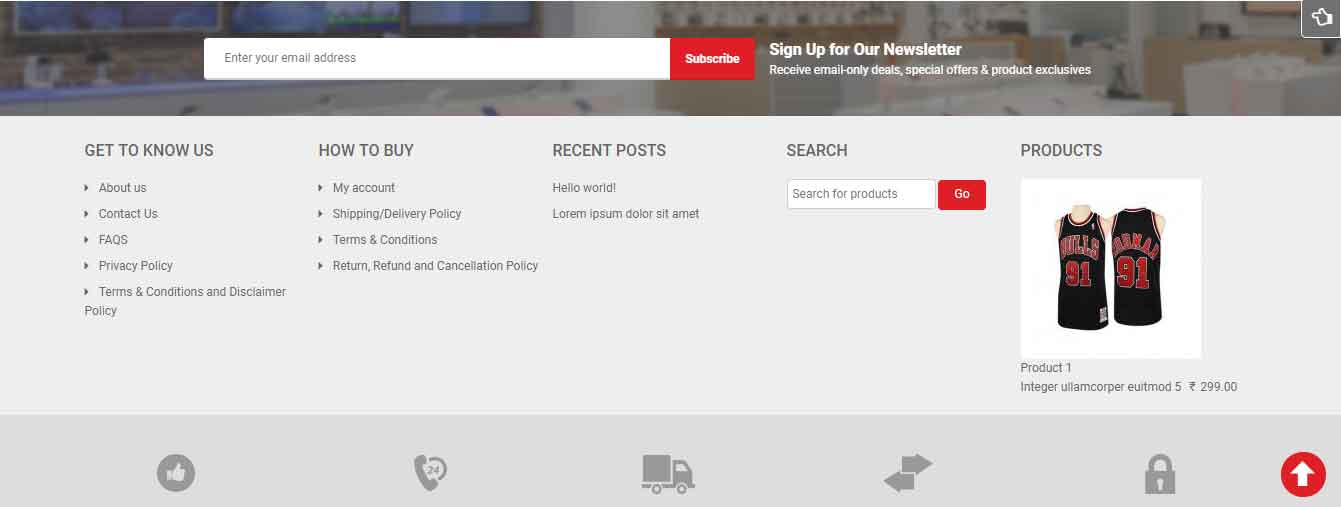
Task: Focus the Search for products field
Action: (861, 194)
